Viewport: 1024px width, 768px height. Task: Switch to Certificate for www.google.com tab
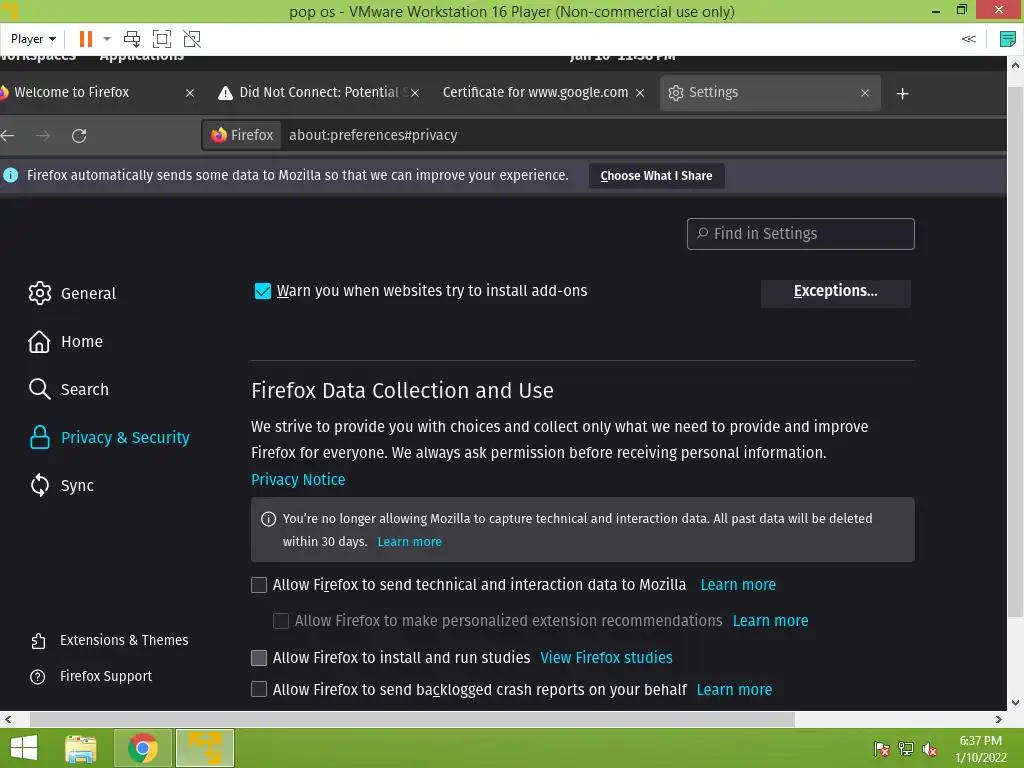click(535, 93)
